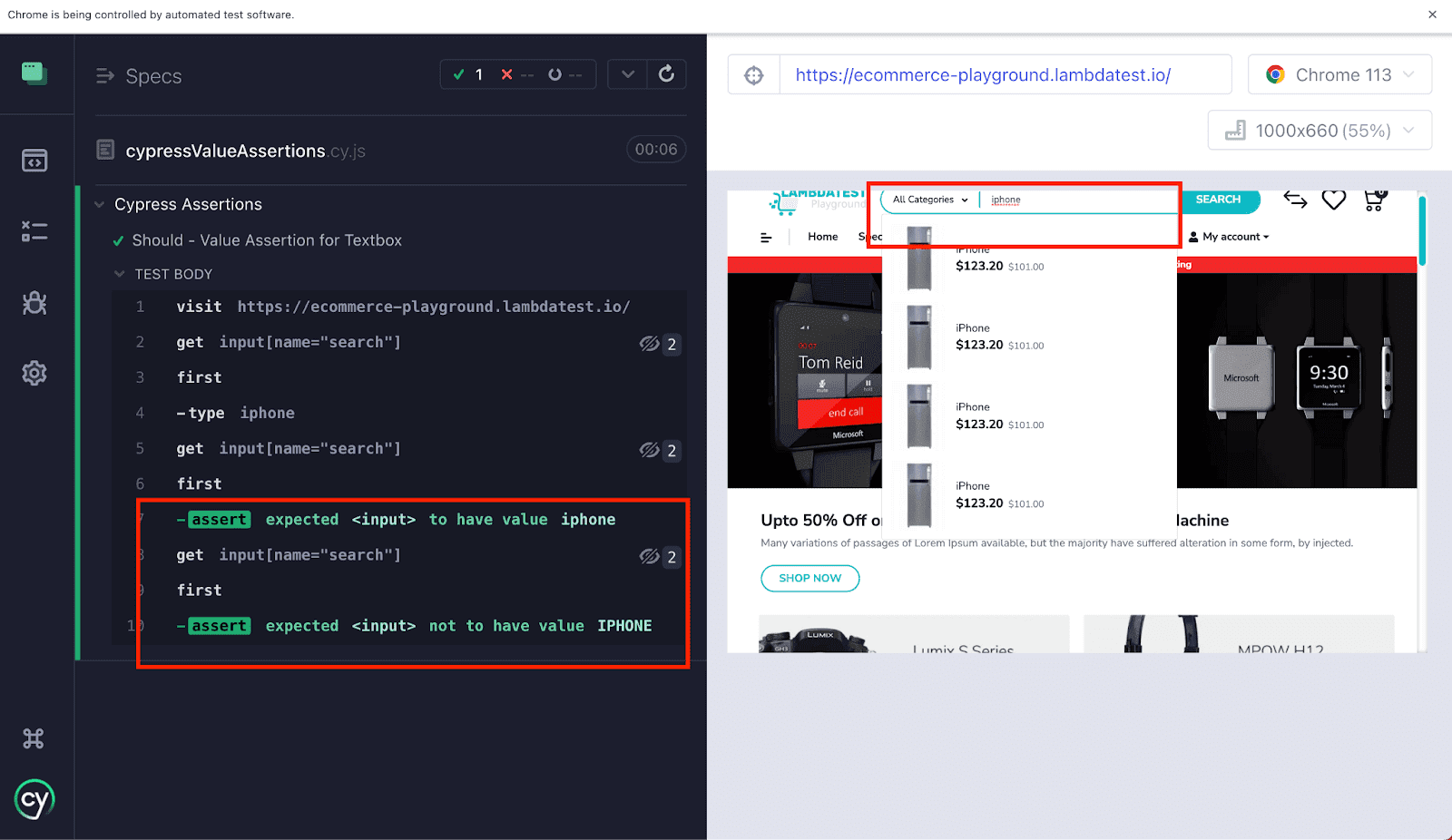
Task: Open Cypress Settings via the gear icon
Action: [x=34, y=373]
